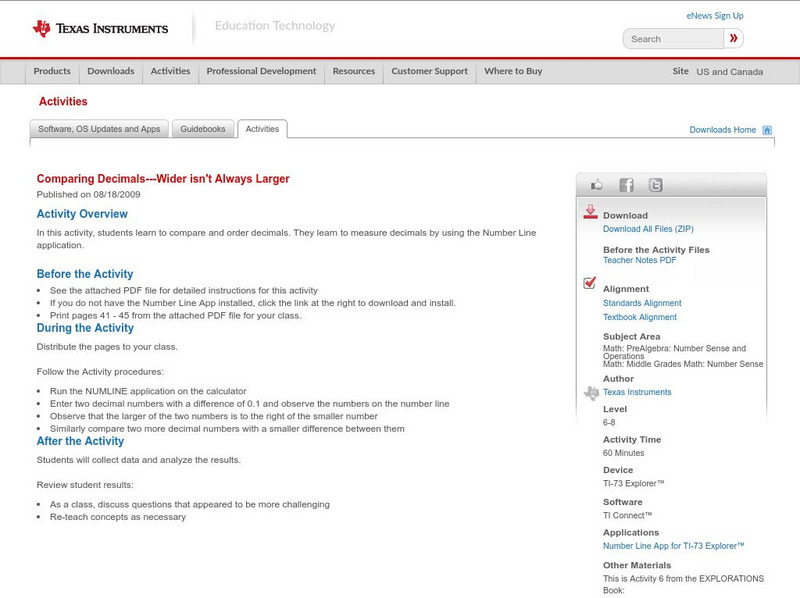
Task: Click the gray TI icon beside Author
Action: coord(591,393)
